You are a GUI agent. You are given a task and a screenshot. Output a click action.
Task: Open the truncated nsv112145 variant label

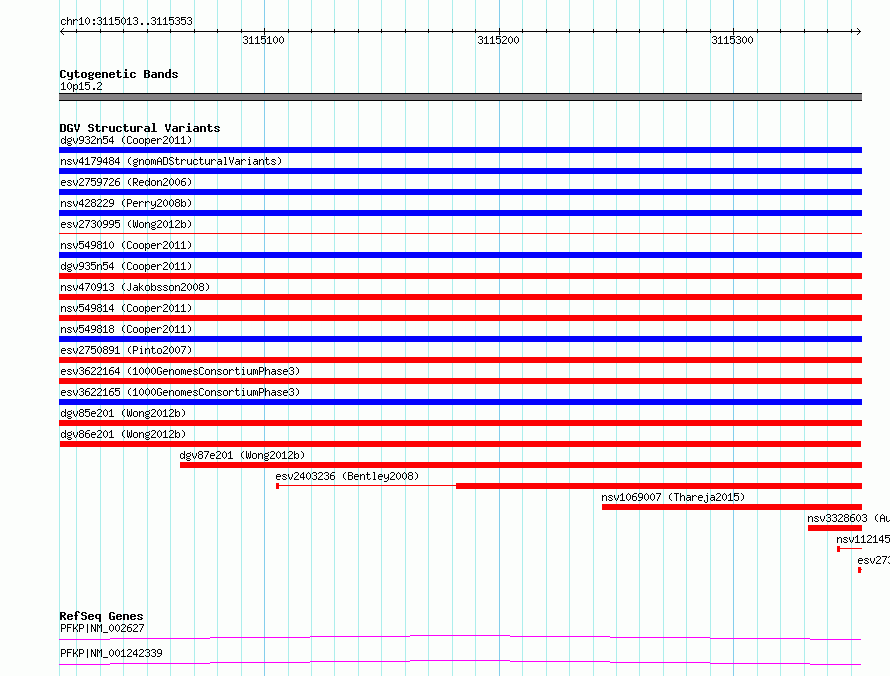click(x=863, y=539)
